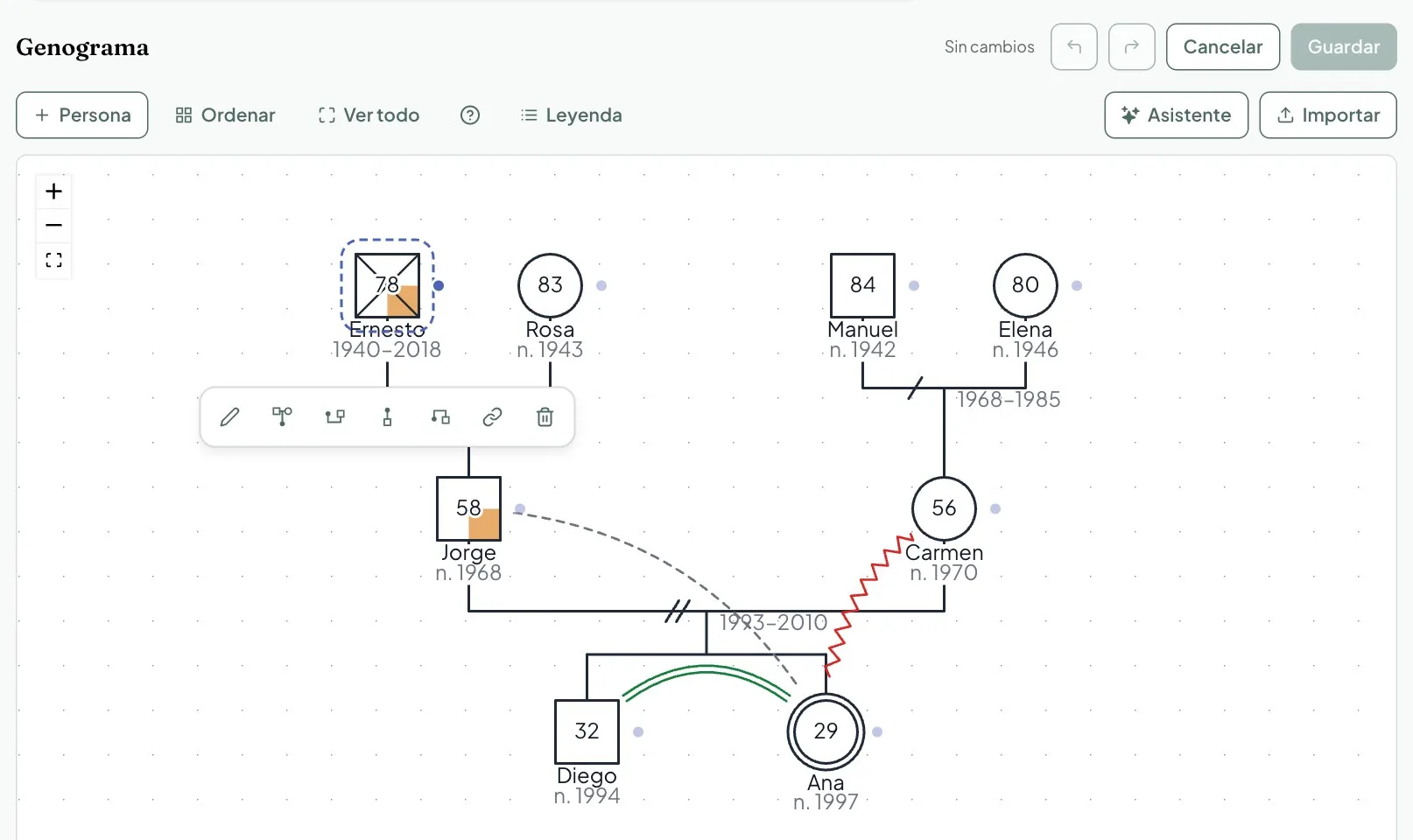Click the chain link relationship icon
The image size is (1413, 840).
(x=492, y=417)
